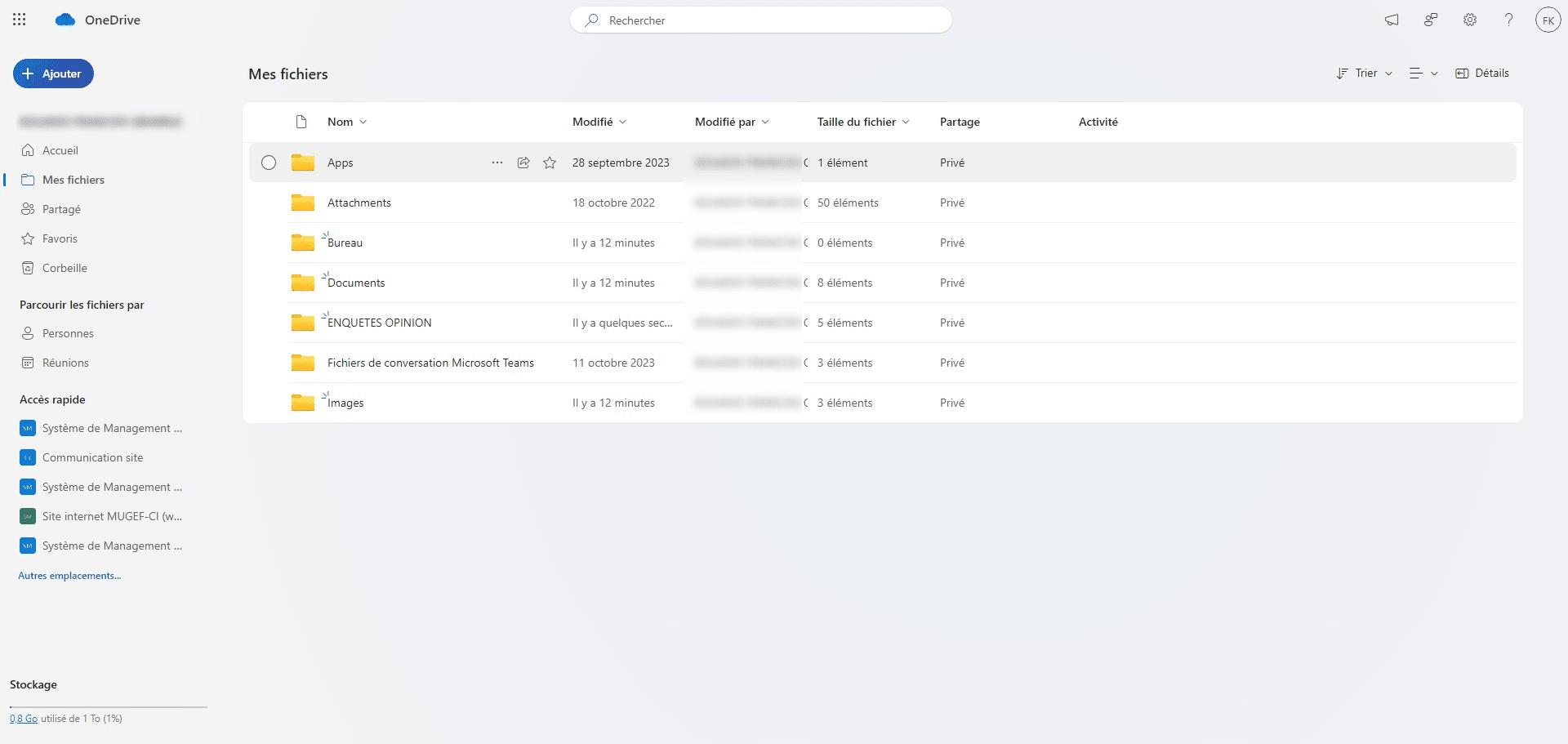Toggle the Détails pane
The image size is (1568, 744).
click(x=1482, y=74)
